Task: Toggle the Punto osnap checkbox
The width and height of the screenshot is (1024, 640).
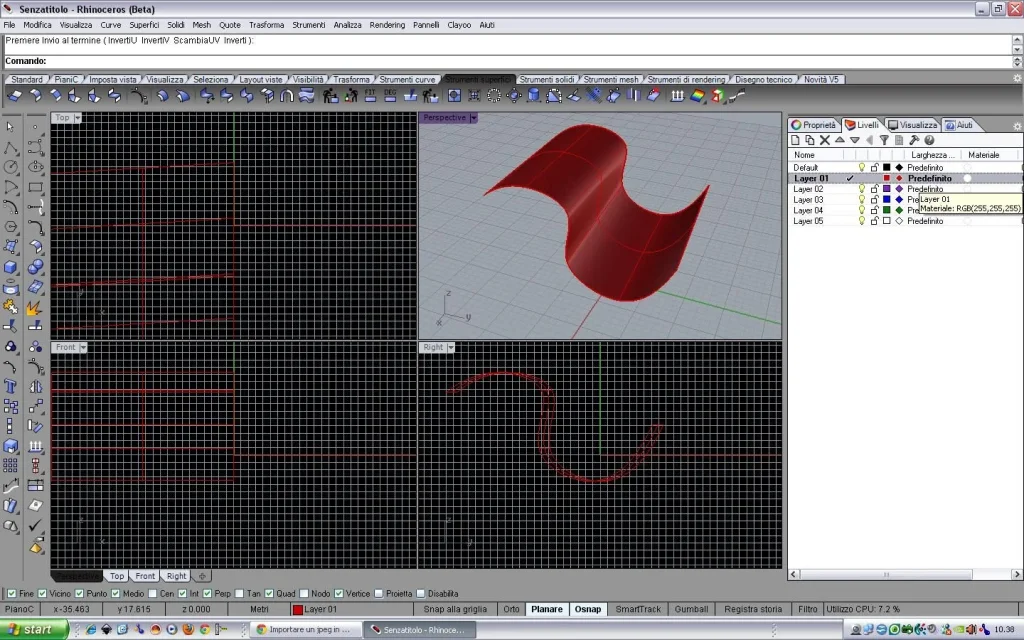Action: coord(79,594)
